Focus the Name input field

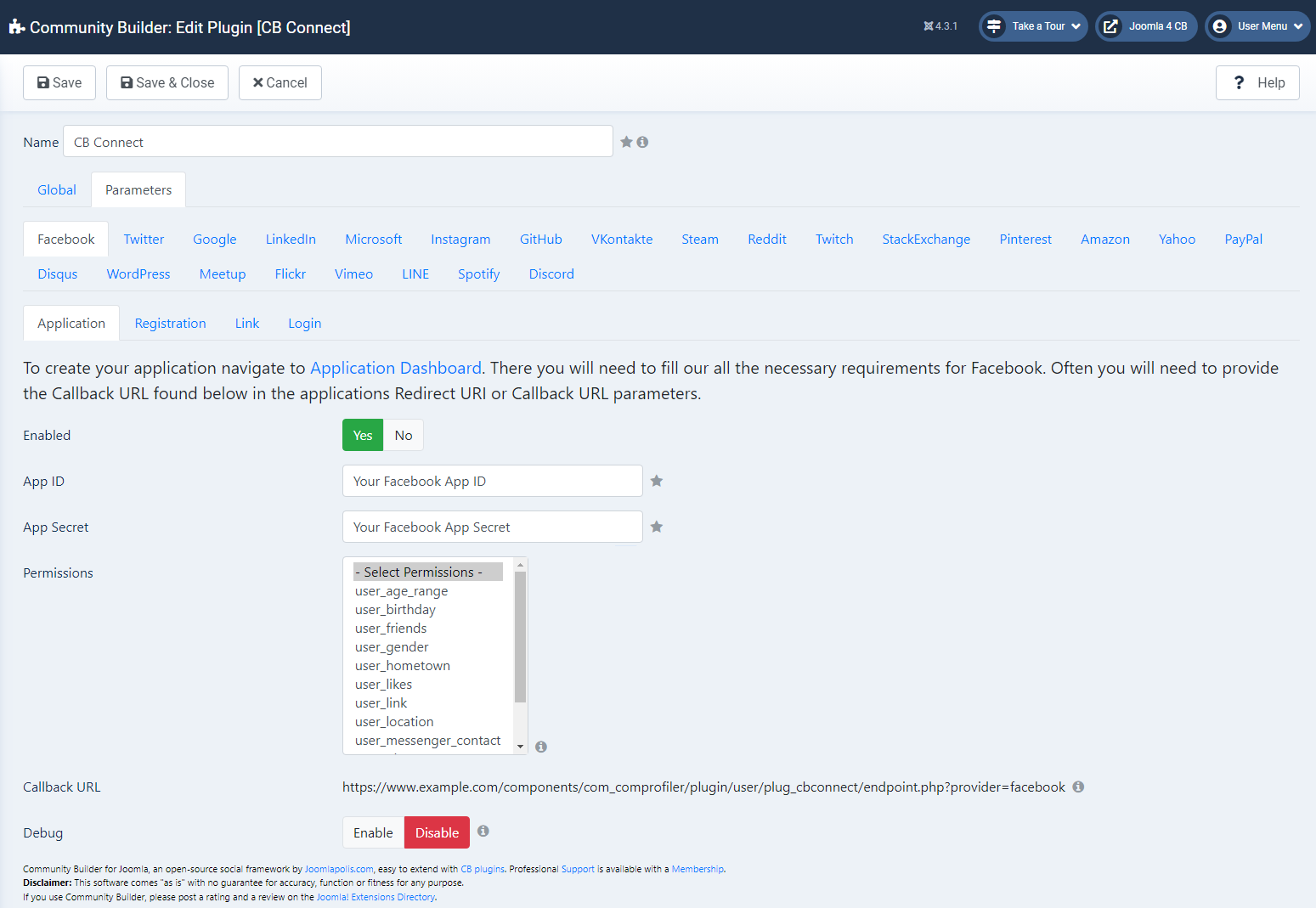click(338, 141)
